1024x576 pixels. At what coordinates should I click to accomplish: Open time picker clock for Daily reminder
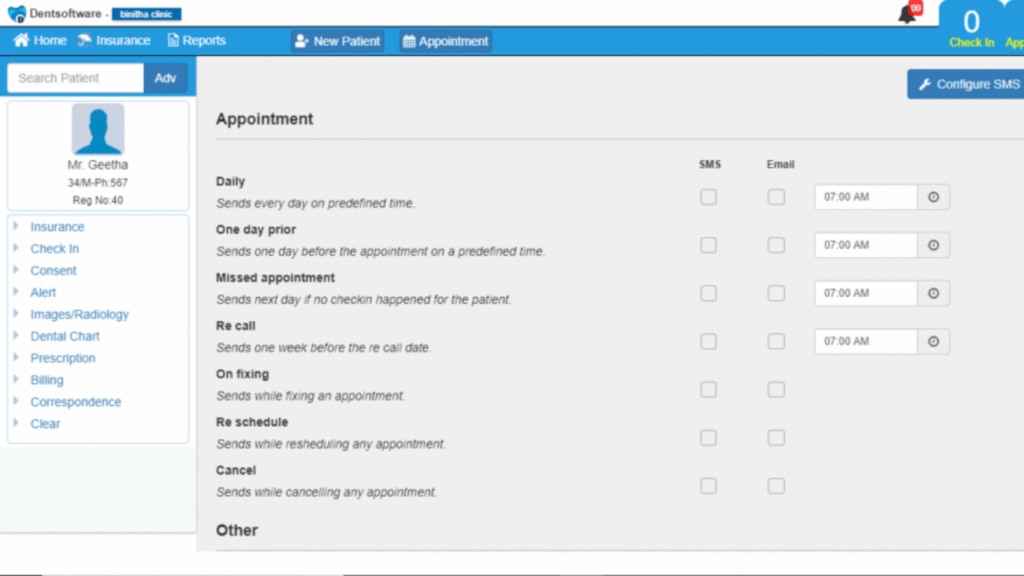coord(933,197)
